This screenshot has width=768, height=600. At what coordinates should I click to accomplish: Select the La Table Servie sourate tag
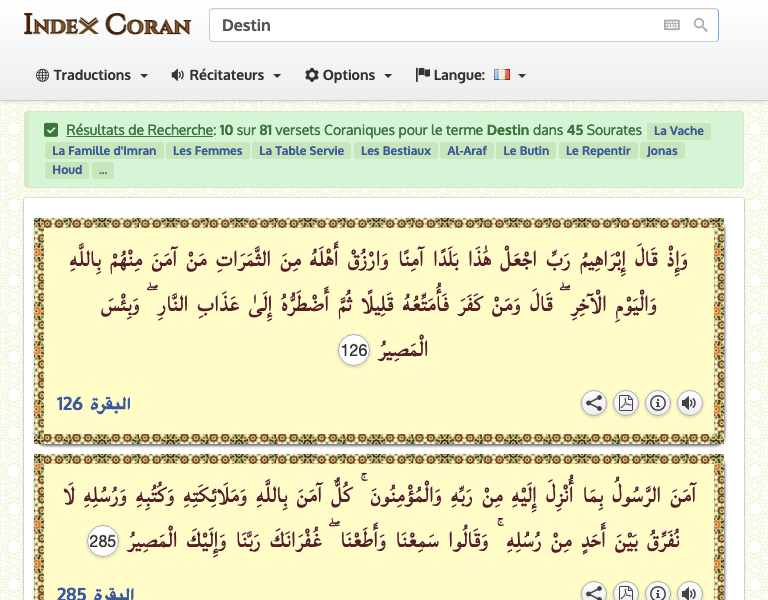301,151
